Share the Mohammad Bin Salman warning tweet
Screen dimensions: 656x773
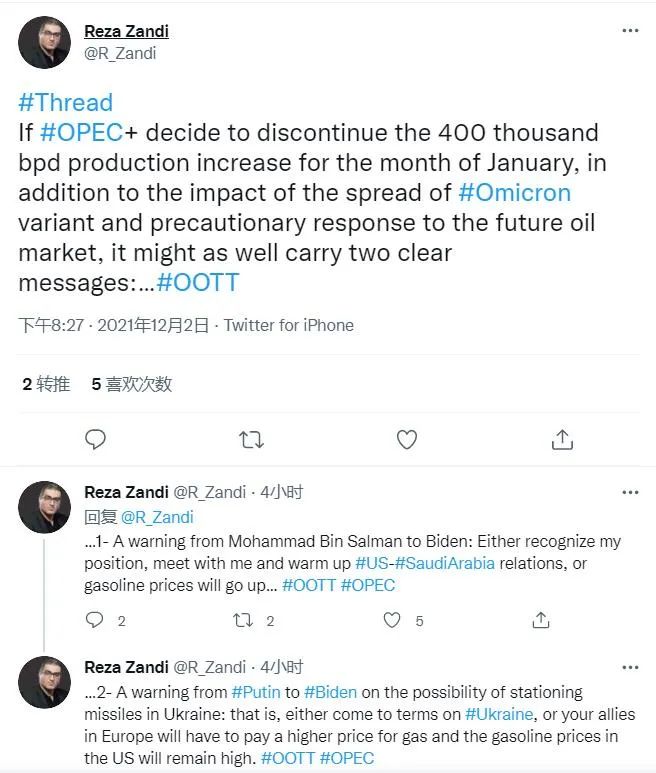pyautogui.click(x=541, y=620)
